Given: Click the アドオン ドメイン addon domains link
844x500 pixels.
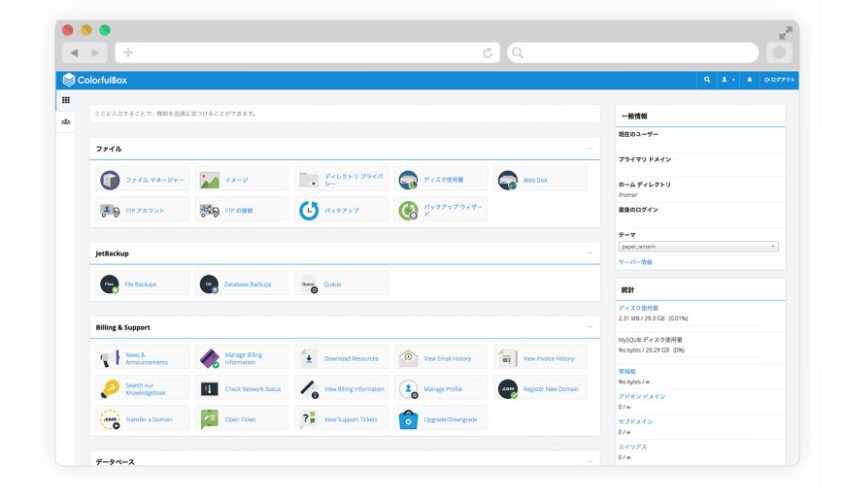Looking at the screenshot, I should click(x=642, y=396).
